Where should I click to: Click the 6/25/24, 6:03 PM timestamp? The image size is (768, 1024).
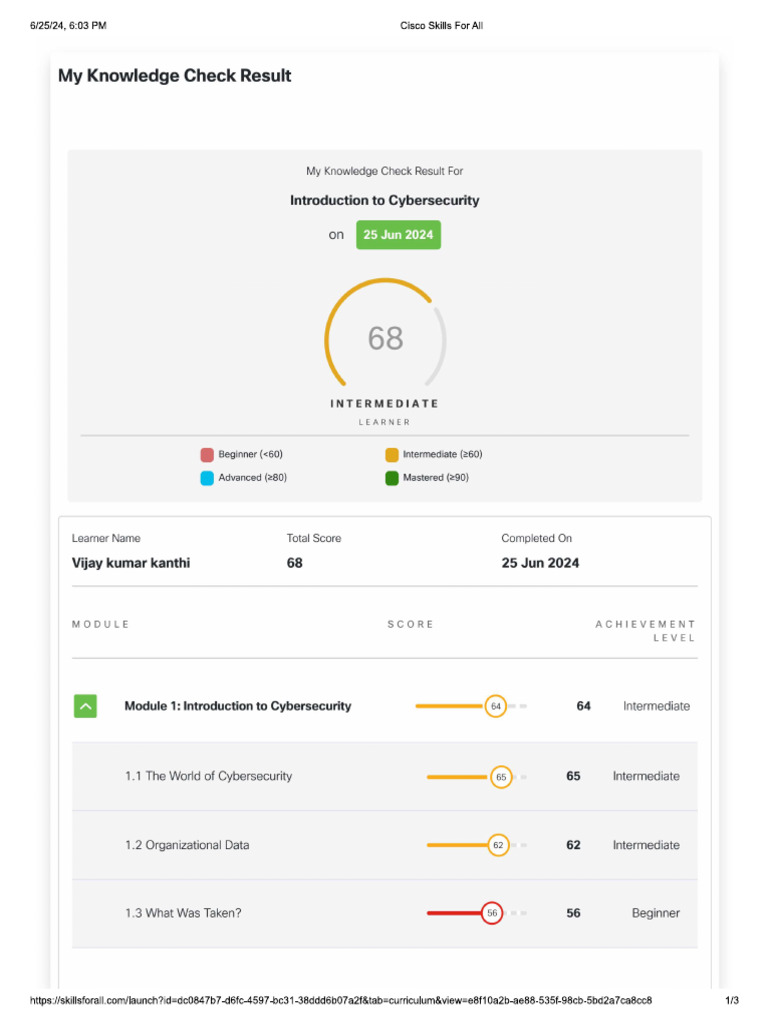click(x=68, y=25)
